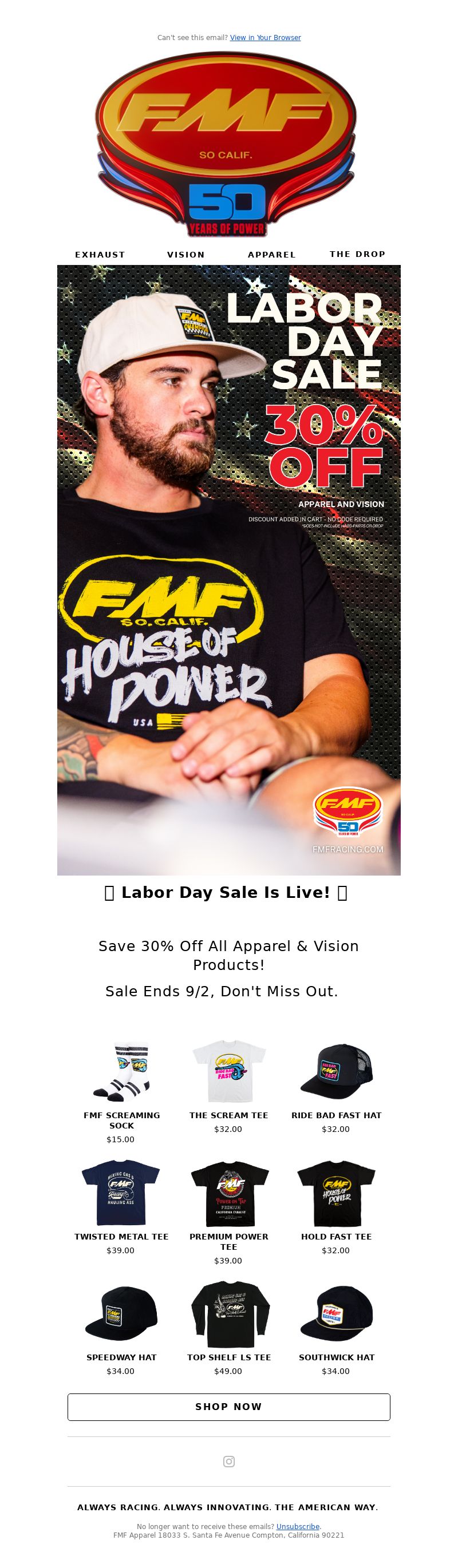The width and height of the screenshot is (458, 1568).
Task: Click the Labor Day Sale banner image
Action: [x=229, y=570]
